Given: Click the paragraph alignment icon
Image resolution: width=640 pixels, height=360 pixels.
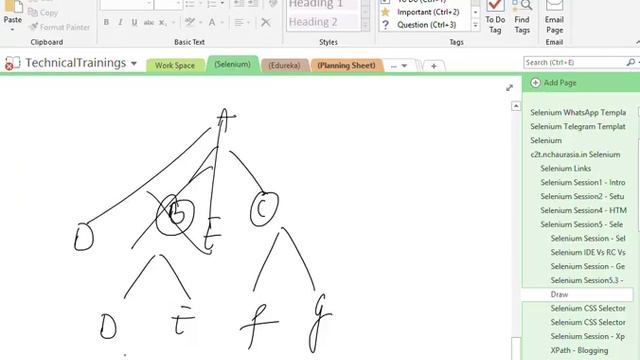Looking at the screenshot, I should [x=239, y=22].
